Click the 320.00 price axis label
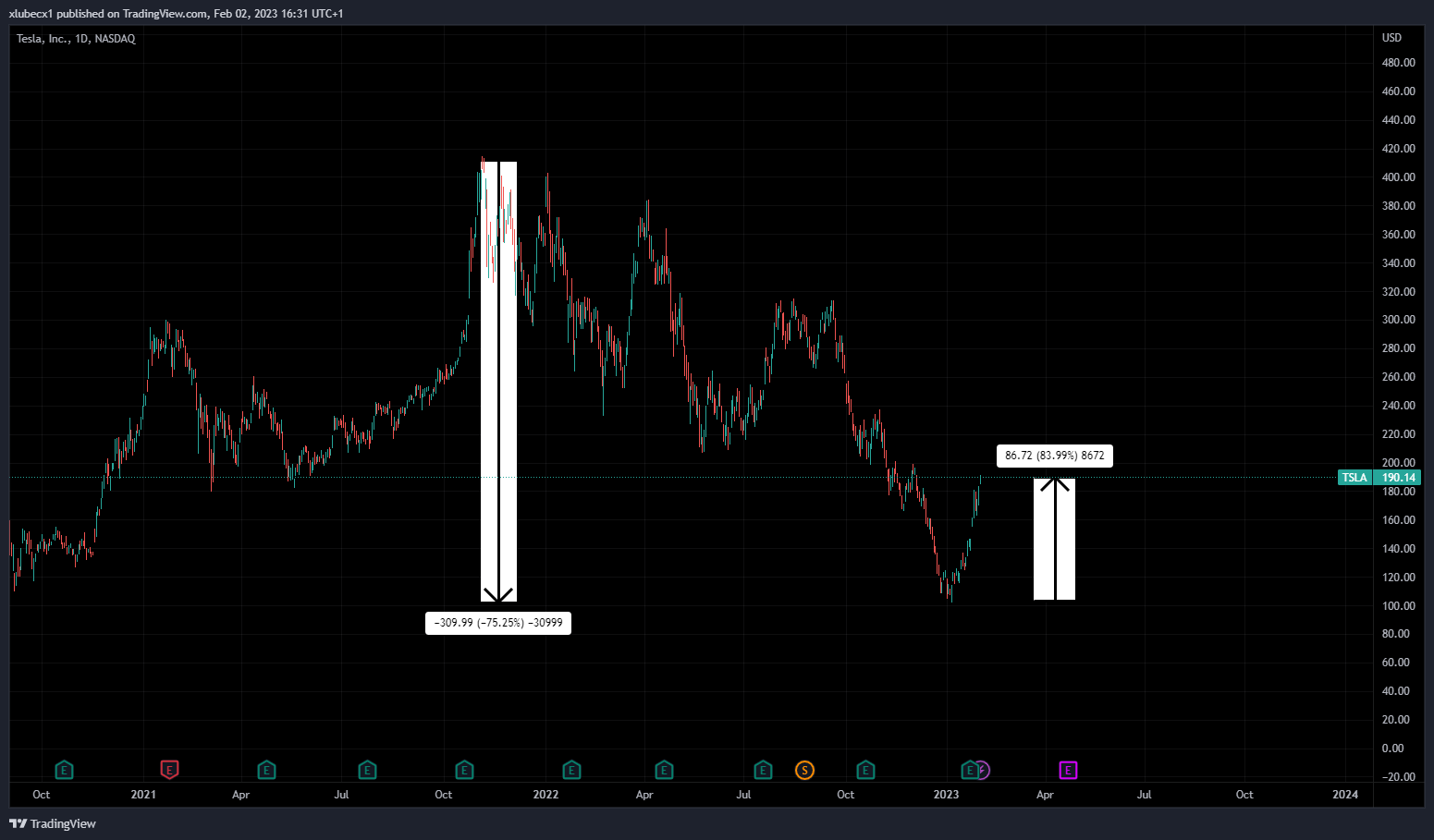Screen dimensions: 1434x840 click(1398, 292)
